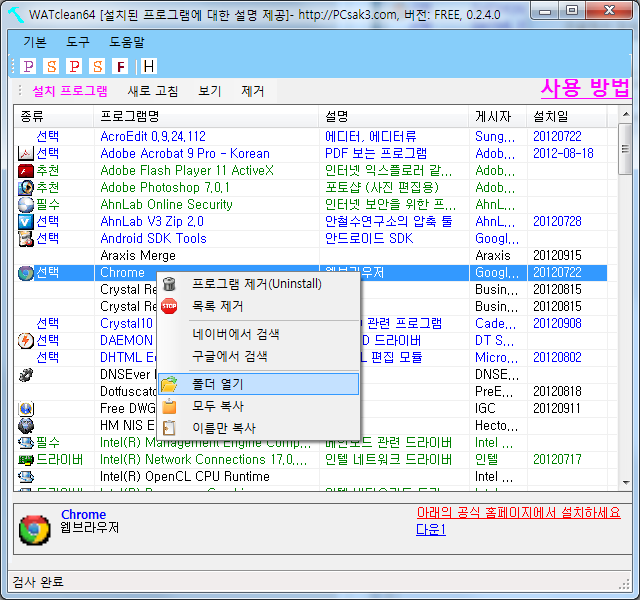Image resolution: width=640 pixels, height=600 pixels.
Task: Click the DNSEver row gear icon
Action: [x=26, y=375]
